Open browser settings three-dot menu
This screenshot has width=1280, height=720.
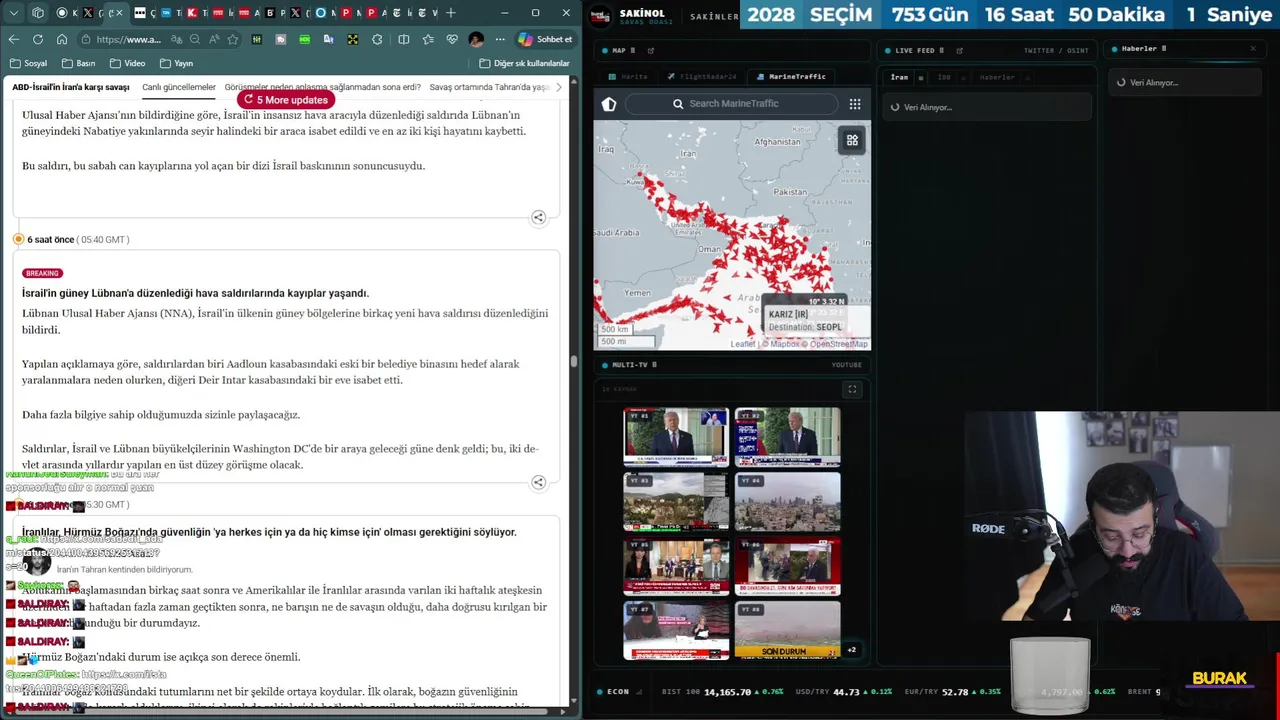(x=500, y=39)
